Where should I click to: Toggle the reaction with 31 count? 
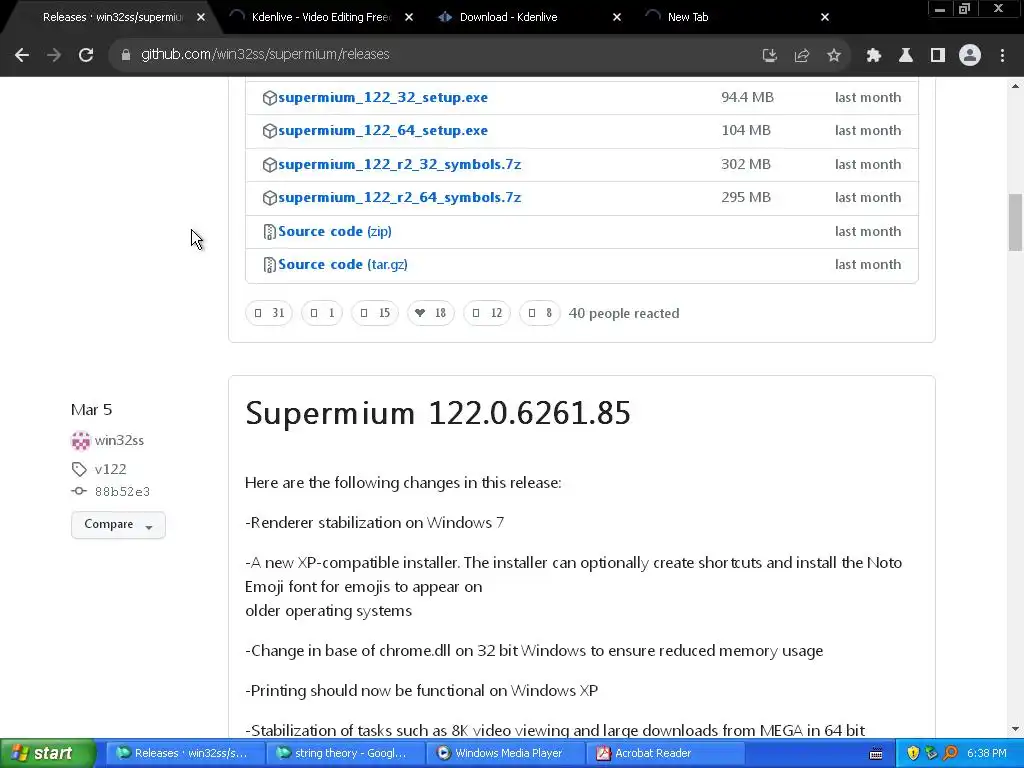coord(268,313)
